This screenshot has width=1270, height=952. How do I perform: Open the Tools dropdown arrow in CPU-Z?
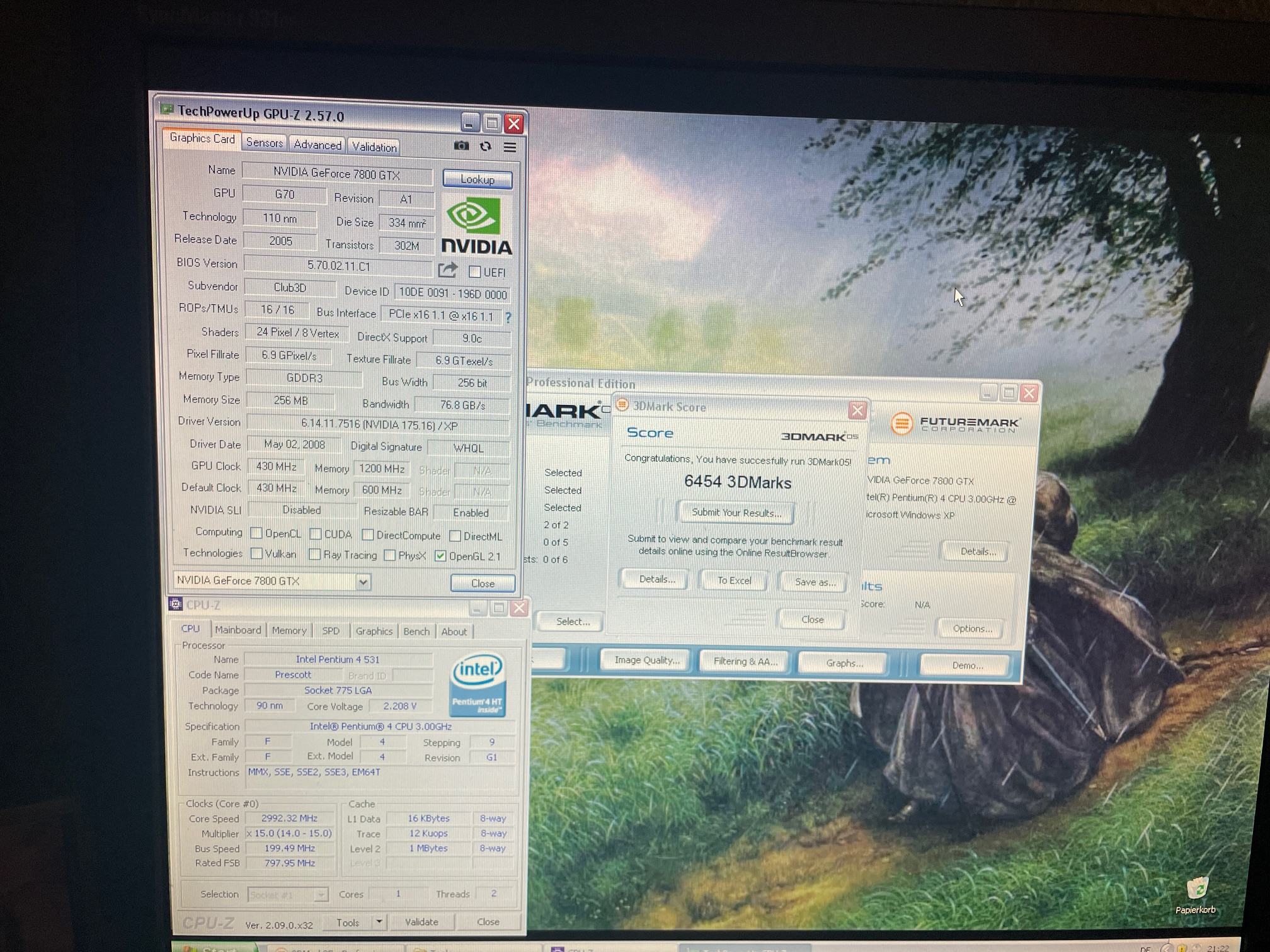click(x=379, y=922)
